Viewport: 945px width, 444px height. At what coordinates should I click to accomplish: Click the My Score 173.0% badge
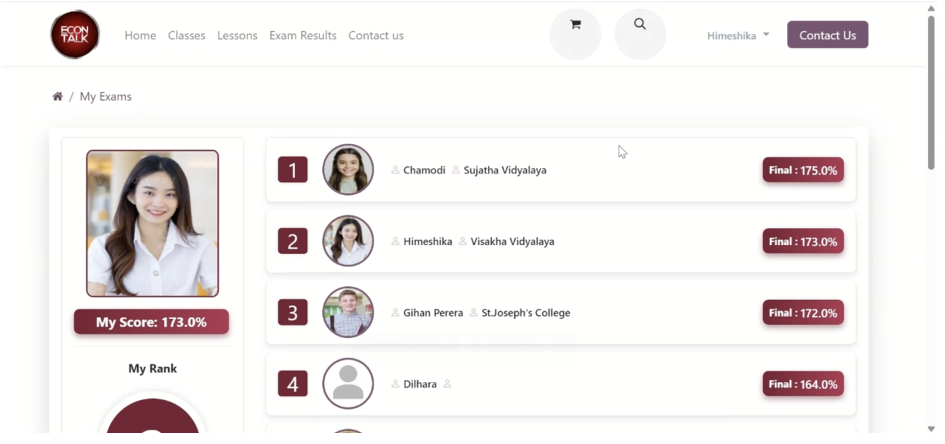151,322
